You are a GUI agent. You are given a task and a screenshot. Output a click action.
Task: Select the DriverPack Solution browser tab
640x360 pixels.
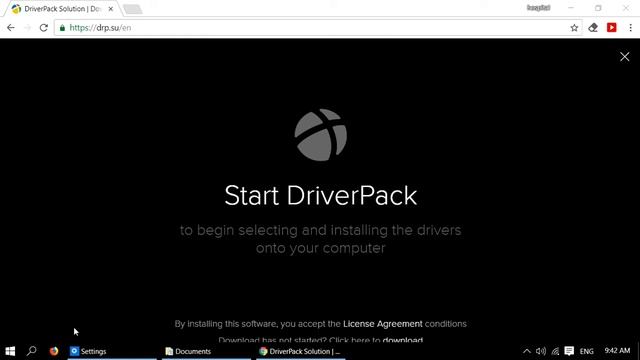[61, 9]
